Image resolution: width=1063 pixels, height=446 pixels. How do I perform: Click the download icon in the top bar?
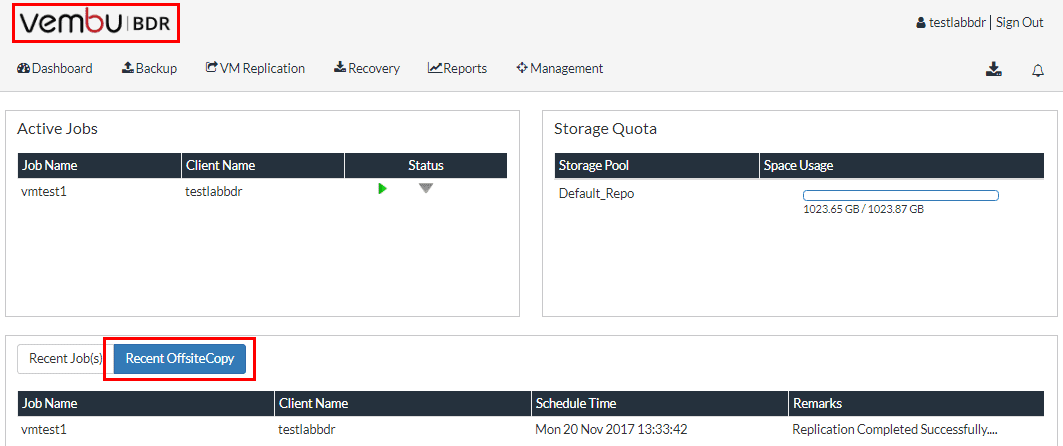pyautogui.click(x=993, y=69)
